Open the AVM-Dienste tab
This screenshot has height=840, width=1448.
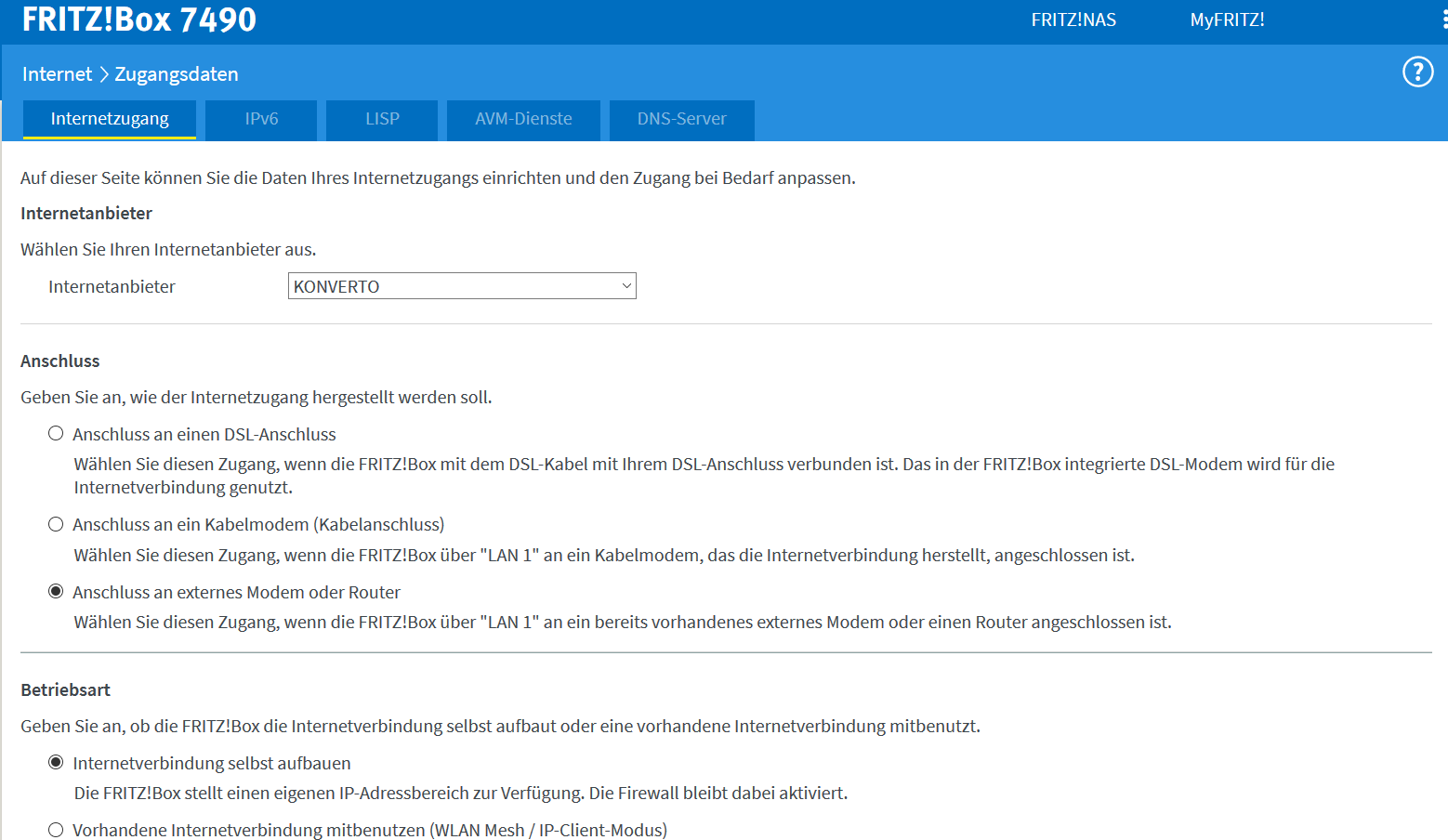[x=523, y=120]
